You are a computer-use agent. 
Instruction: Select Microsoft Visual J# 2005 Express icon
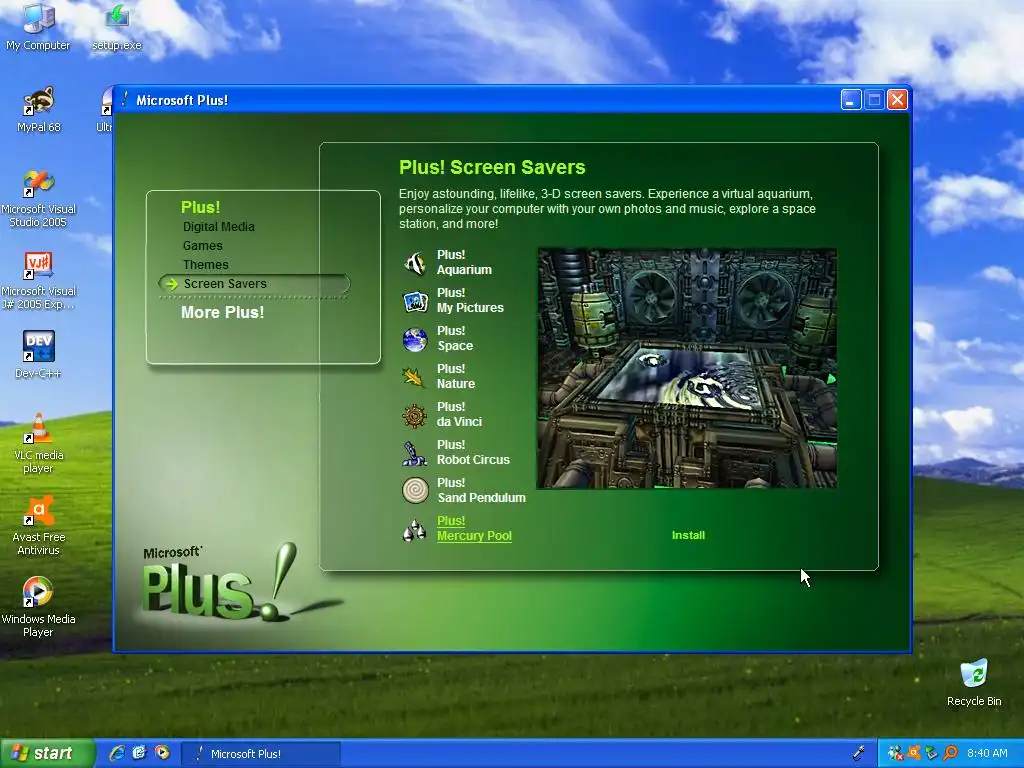[39, 281]
